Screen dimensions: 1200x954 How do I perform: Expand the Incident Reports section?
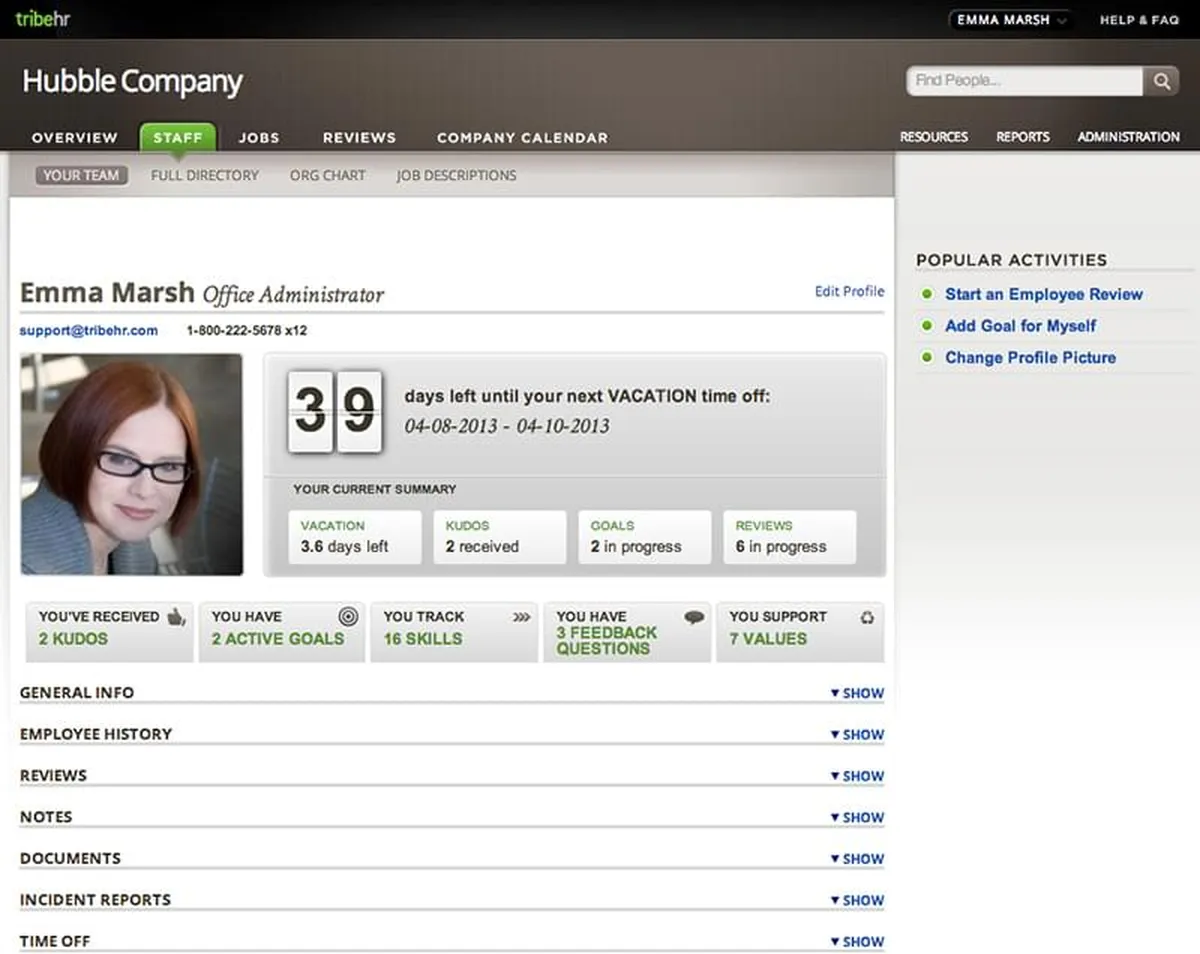point(857,900)
